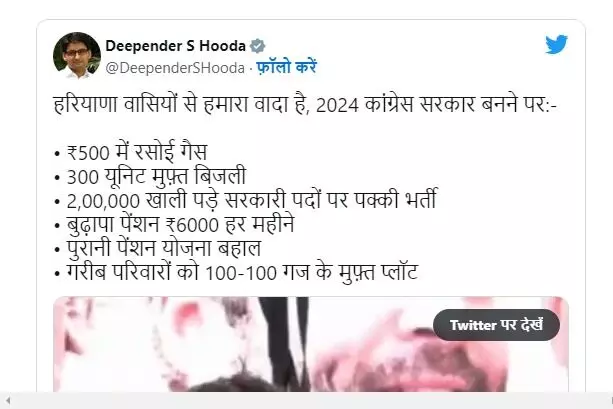Click the 2024 year in the headline
This screenshot has width=613, height=409.
[x=337, y=106]
